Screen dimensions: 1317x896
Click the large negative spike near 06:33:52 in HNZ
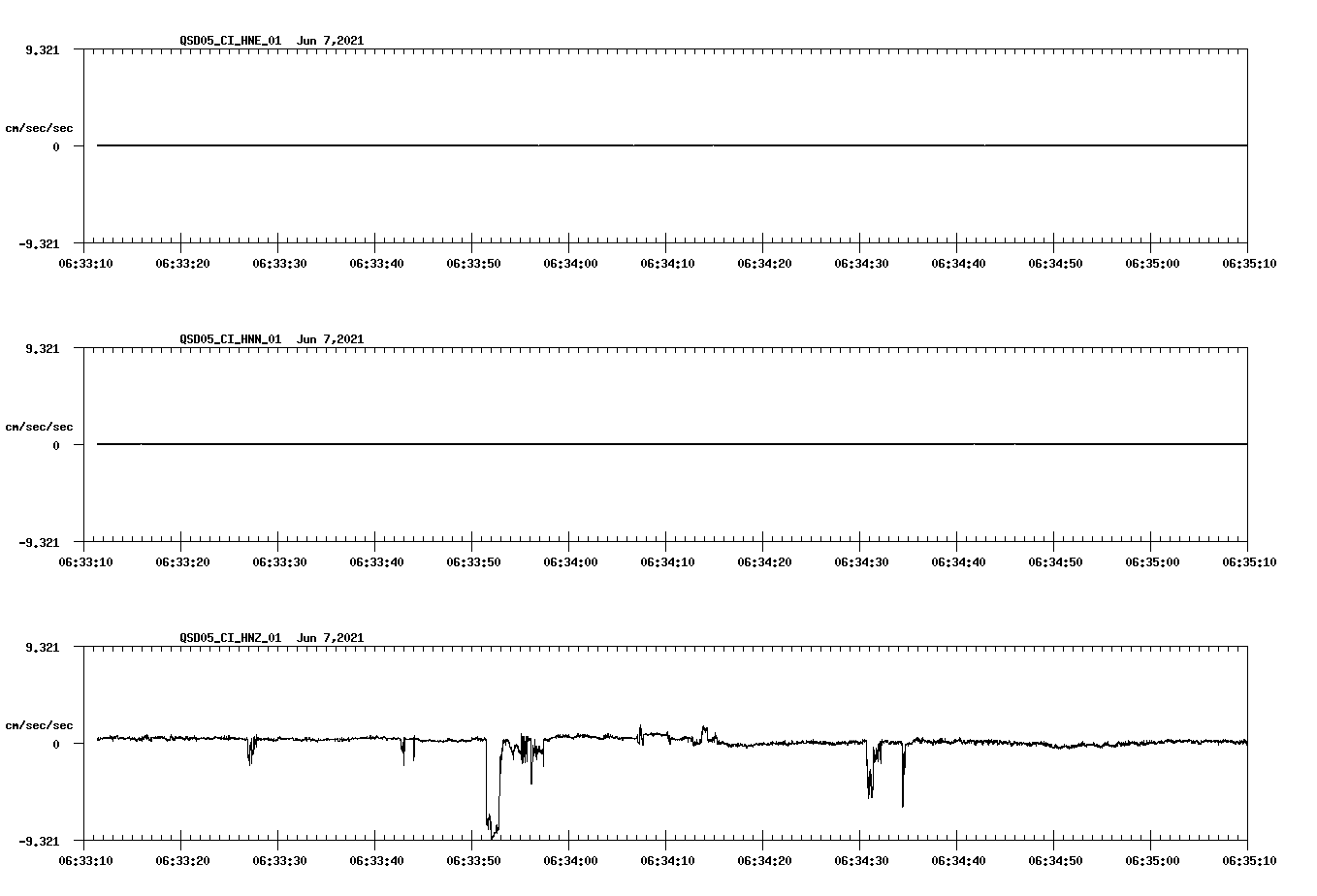492,790
